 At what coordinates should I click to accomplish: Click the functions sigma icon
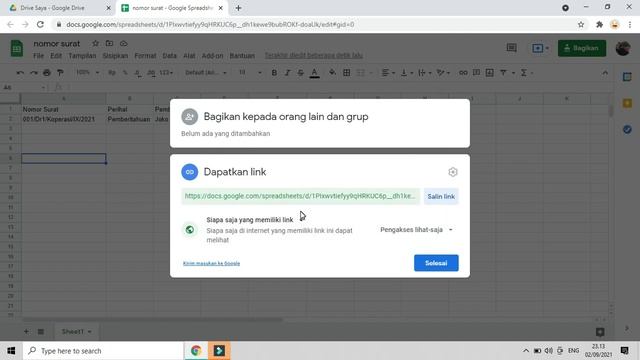point(524,73)
